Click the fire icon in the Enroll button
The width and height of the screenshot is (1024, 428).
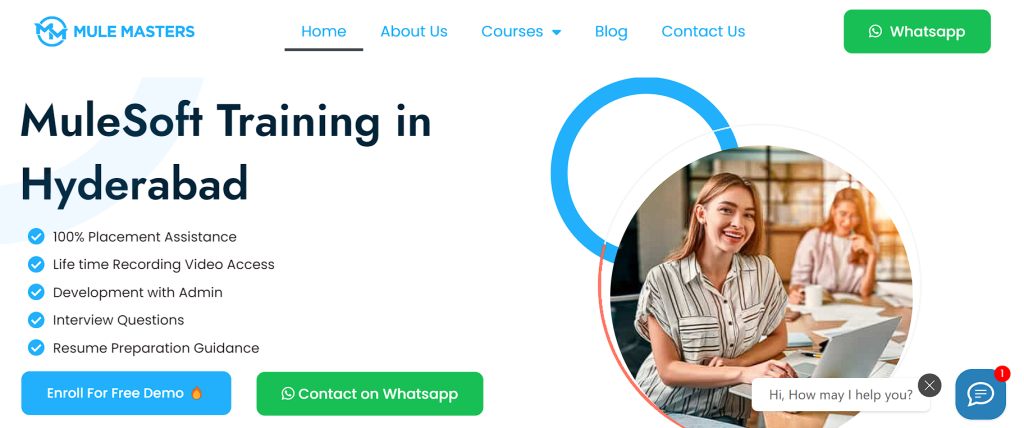pos(197,393)
